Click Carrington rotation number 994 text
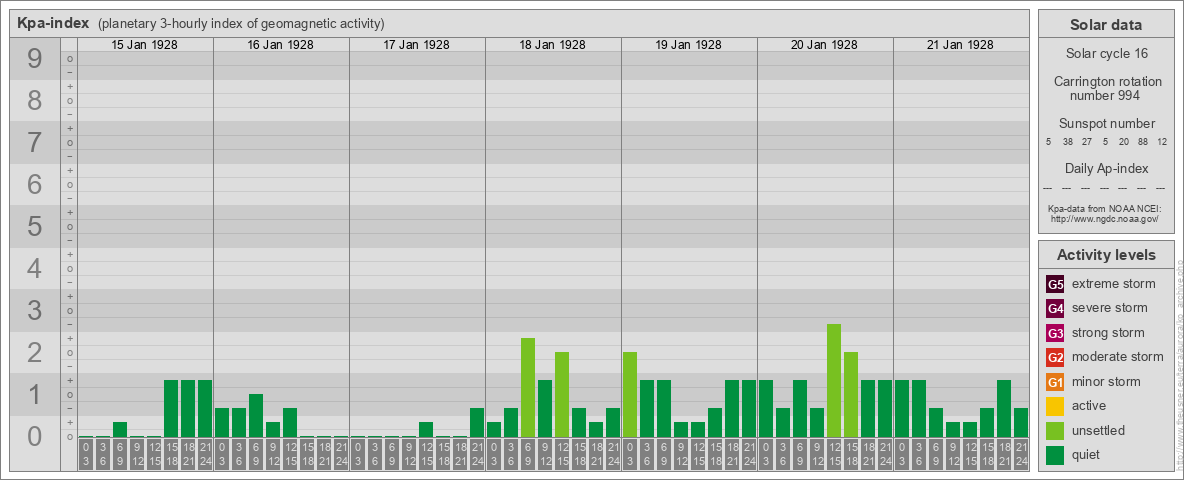The image size is (1184, 480). (1106, 88)
